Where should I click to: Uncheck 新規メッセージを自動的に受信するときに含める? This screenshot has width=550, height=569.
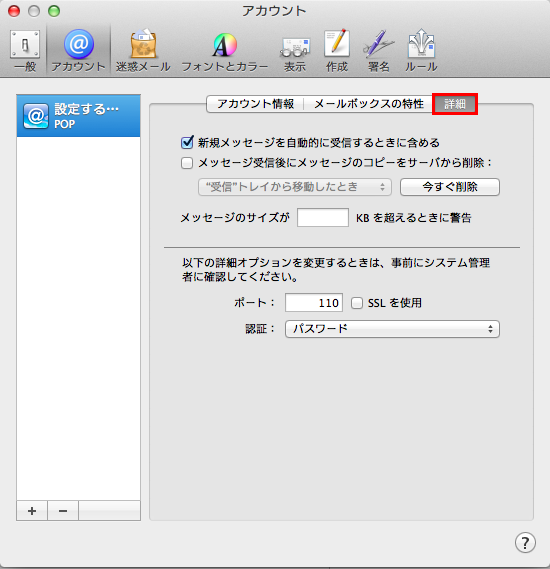pos(187,142)
